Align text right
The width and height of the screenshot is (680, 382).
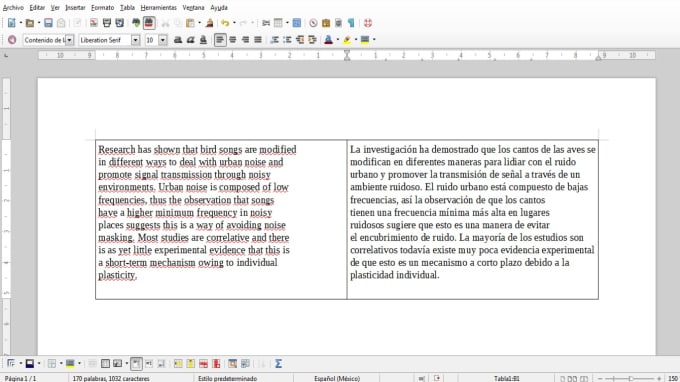tap(245, 40)
